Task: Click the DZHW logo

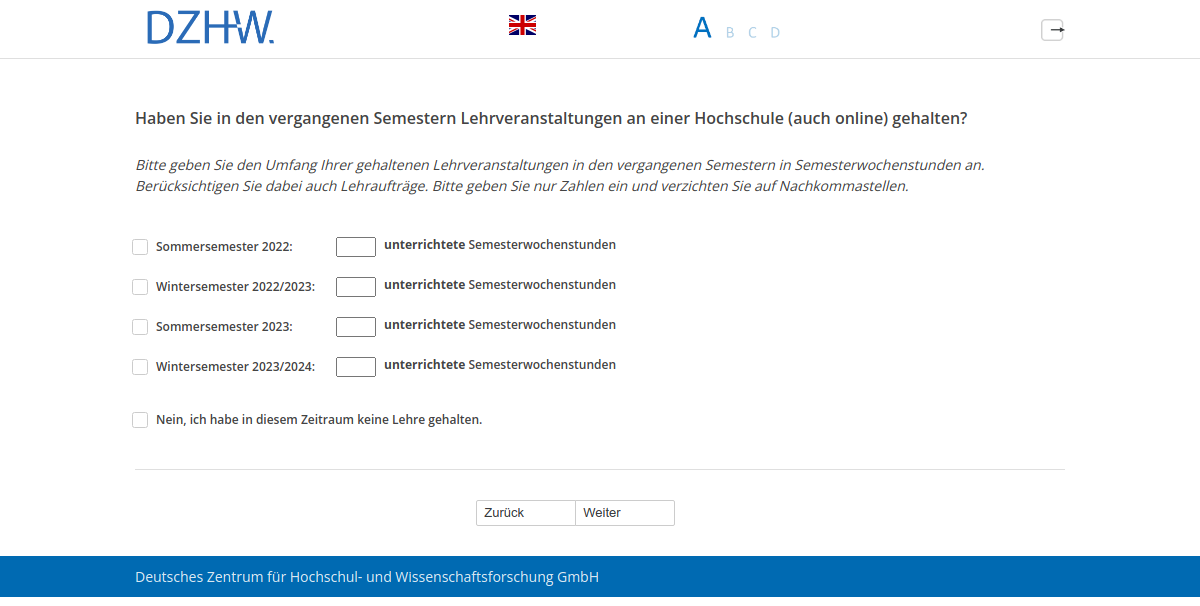Action: 210,28
